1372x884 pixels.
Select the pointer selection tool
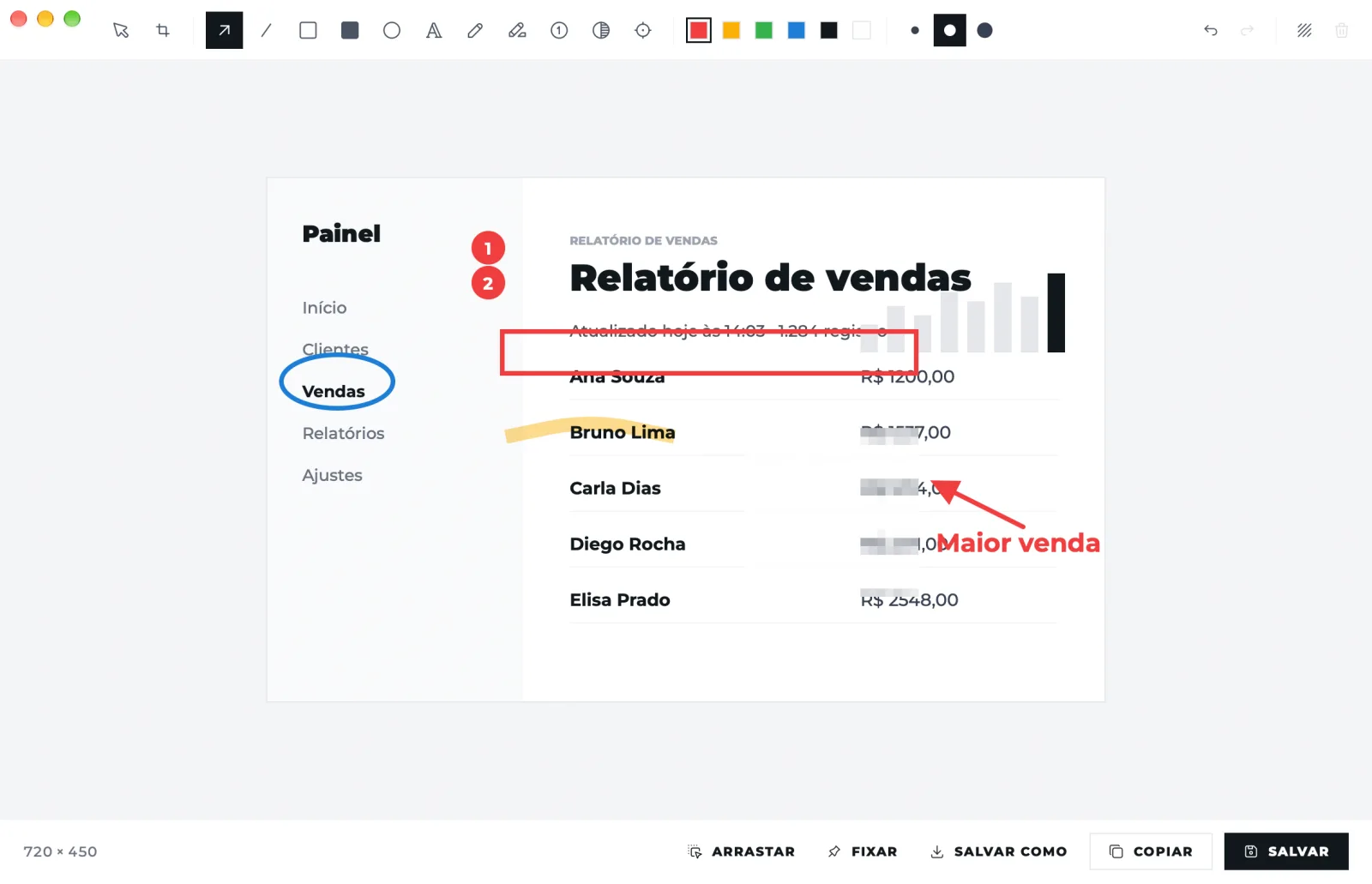click(121, 31)
